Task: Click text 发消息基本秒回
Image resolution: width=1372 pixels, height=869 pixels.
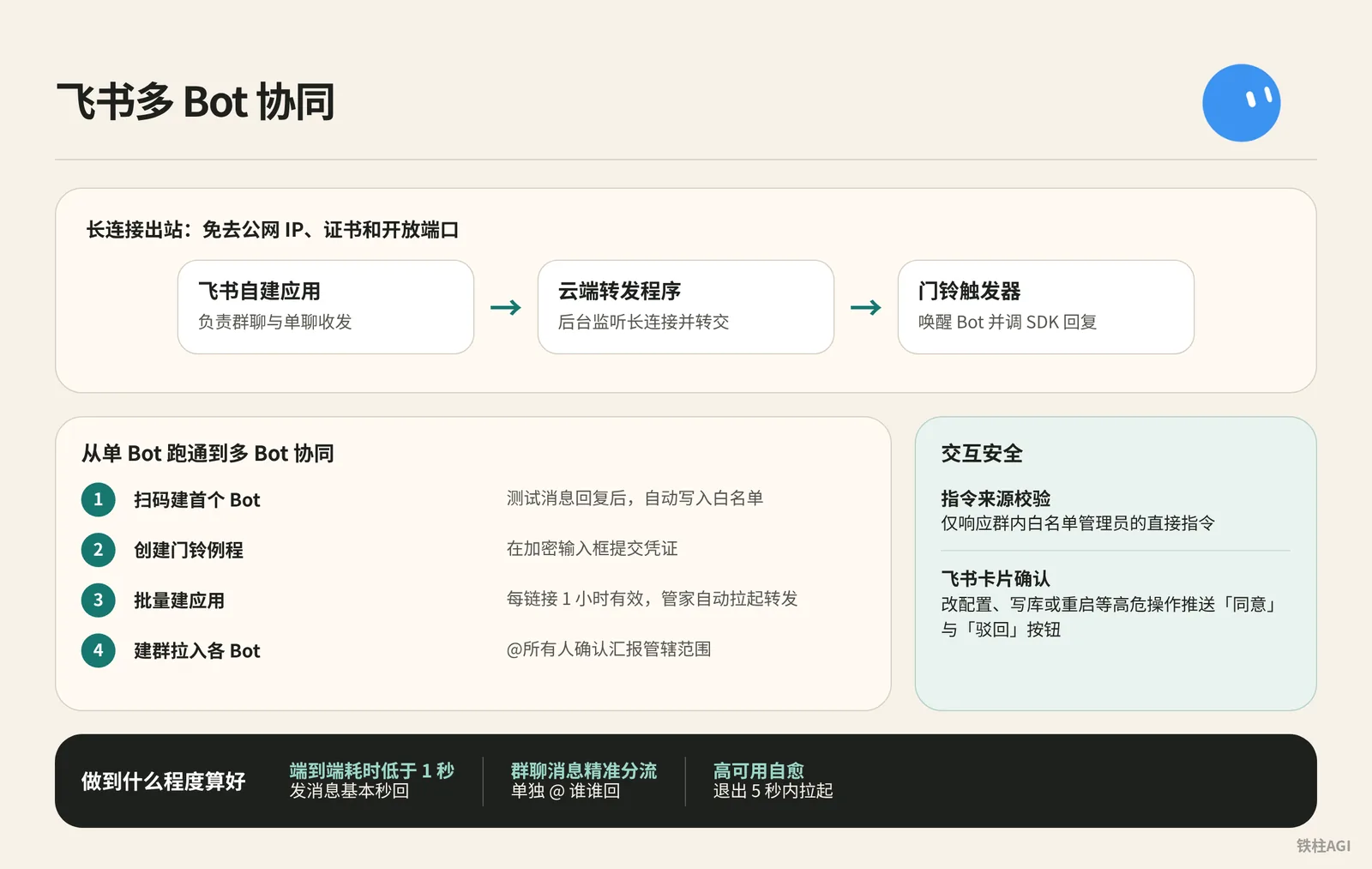Action: click(x=350, y=791)
